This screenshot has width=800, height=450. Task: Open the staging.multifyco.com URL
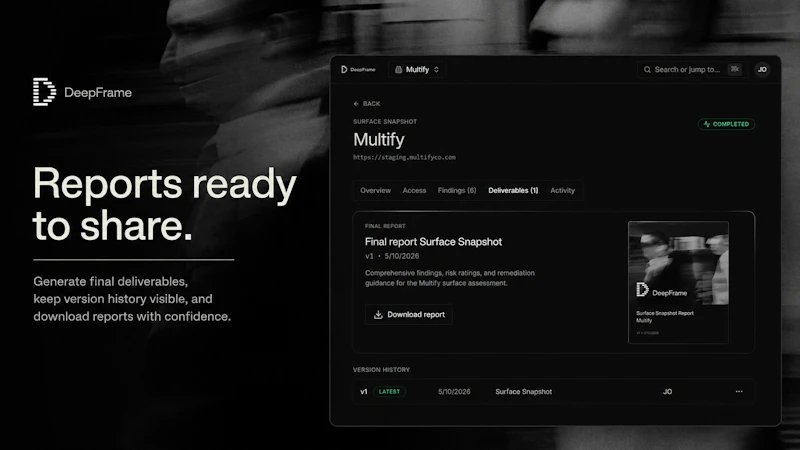point(404,157)
